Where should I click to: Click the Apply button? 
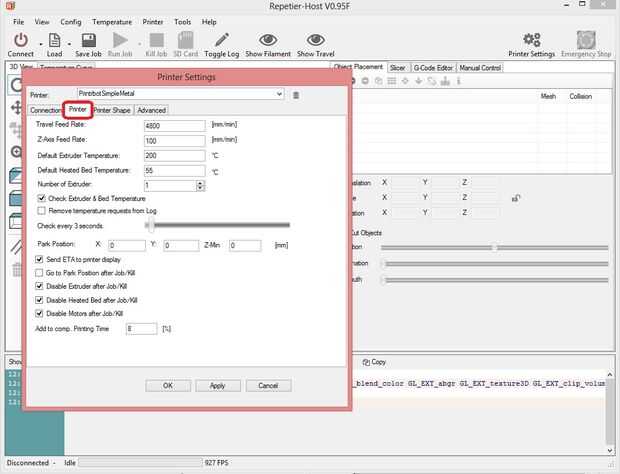pyautogui.click(x=217, y=385)
